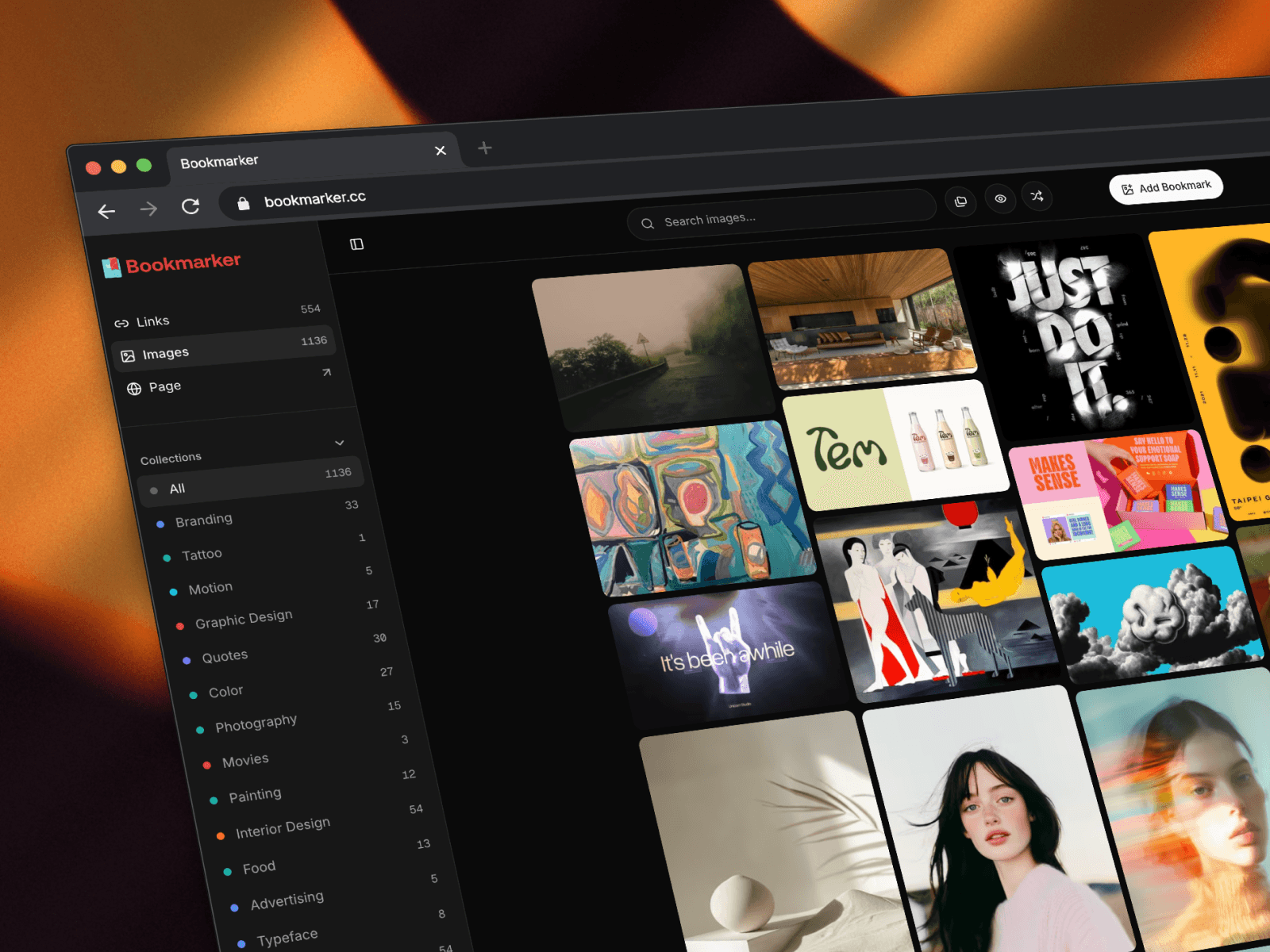Click the Photography collection's color dot
The image size is (1270, 952).
[200, 730]
